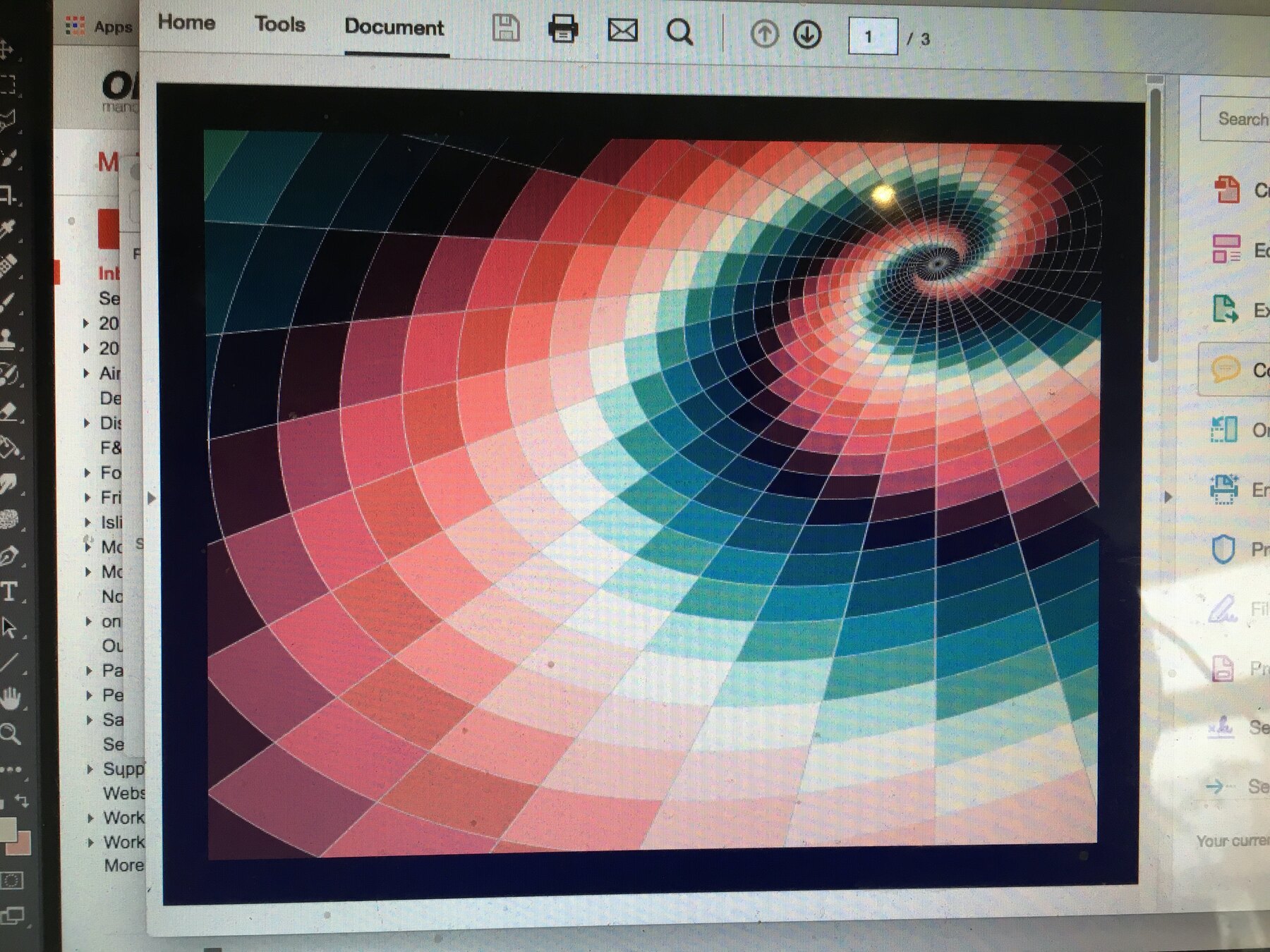Select the Quick Selection tool
This screenshot has width=1270, height=952.
pyautogui.click(x=8, y=157)
